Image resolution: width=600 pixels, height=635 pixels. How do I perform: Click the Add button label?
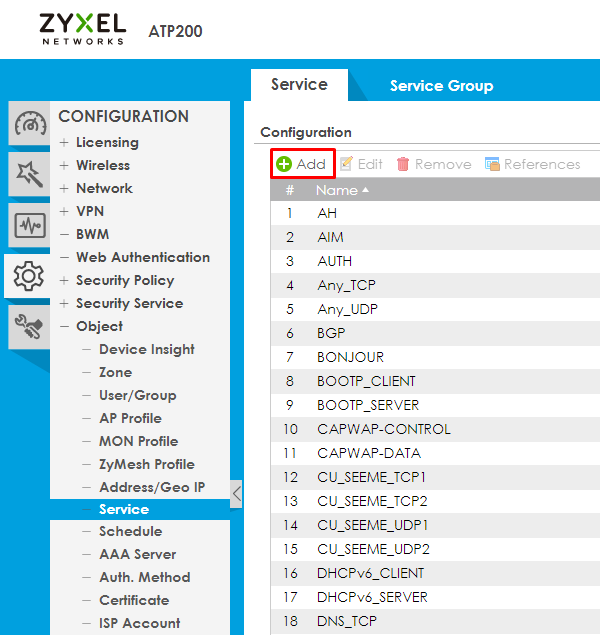(x=311, y=164)
